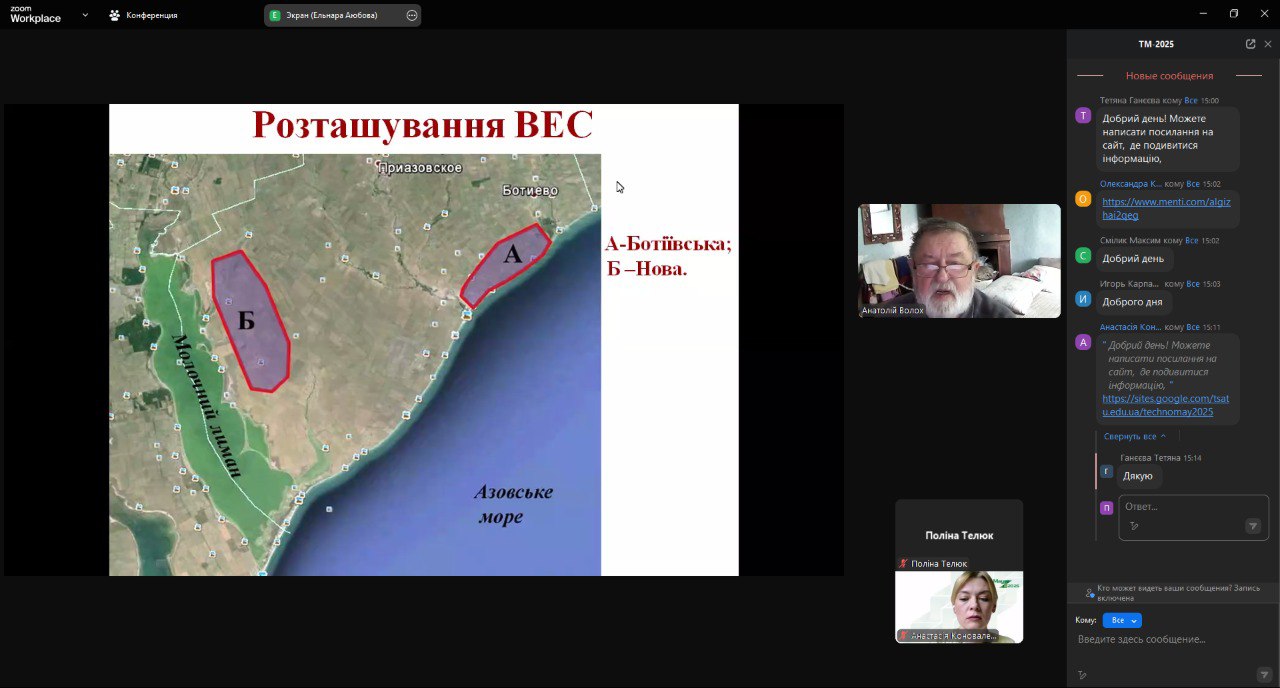Click the Ботиево map label

click(530, 190)
